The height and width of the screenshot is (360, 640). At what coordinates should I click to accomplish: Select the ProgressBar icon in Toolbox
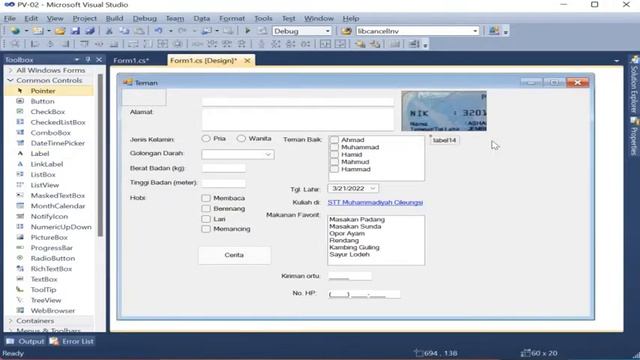(20, 248)
